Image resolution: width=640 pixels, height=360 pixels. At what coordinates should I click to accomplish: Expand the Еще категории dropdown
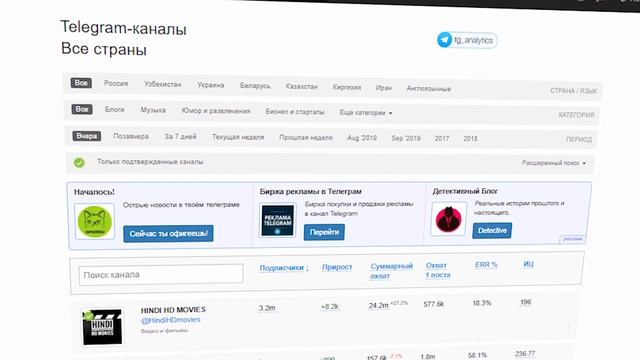(x=366, y=112)
